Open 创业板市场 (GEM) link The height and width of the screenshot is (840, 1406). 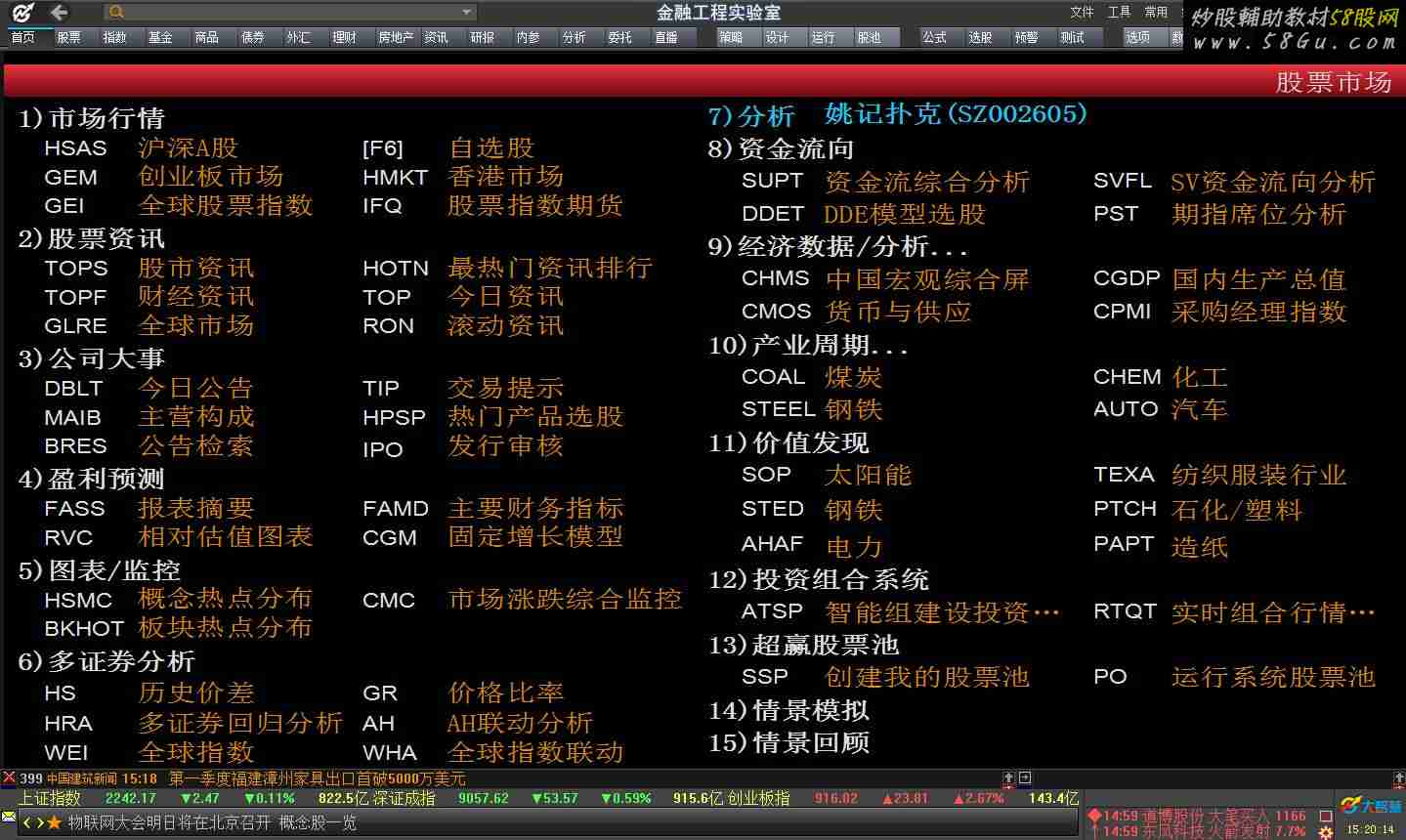point(211,177)
